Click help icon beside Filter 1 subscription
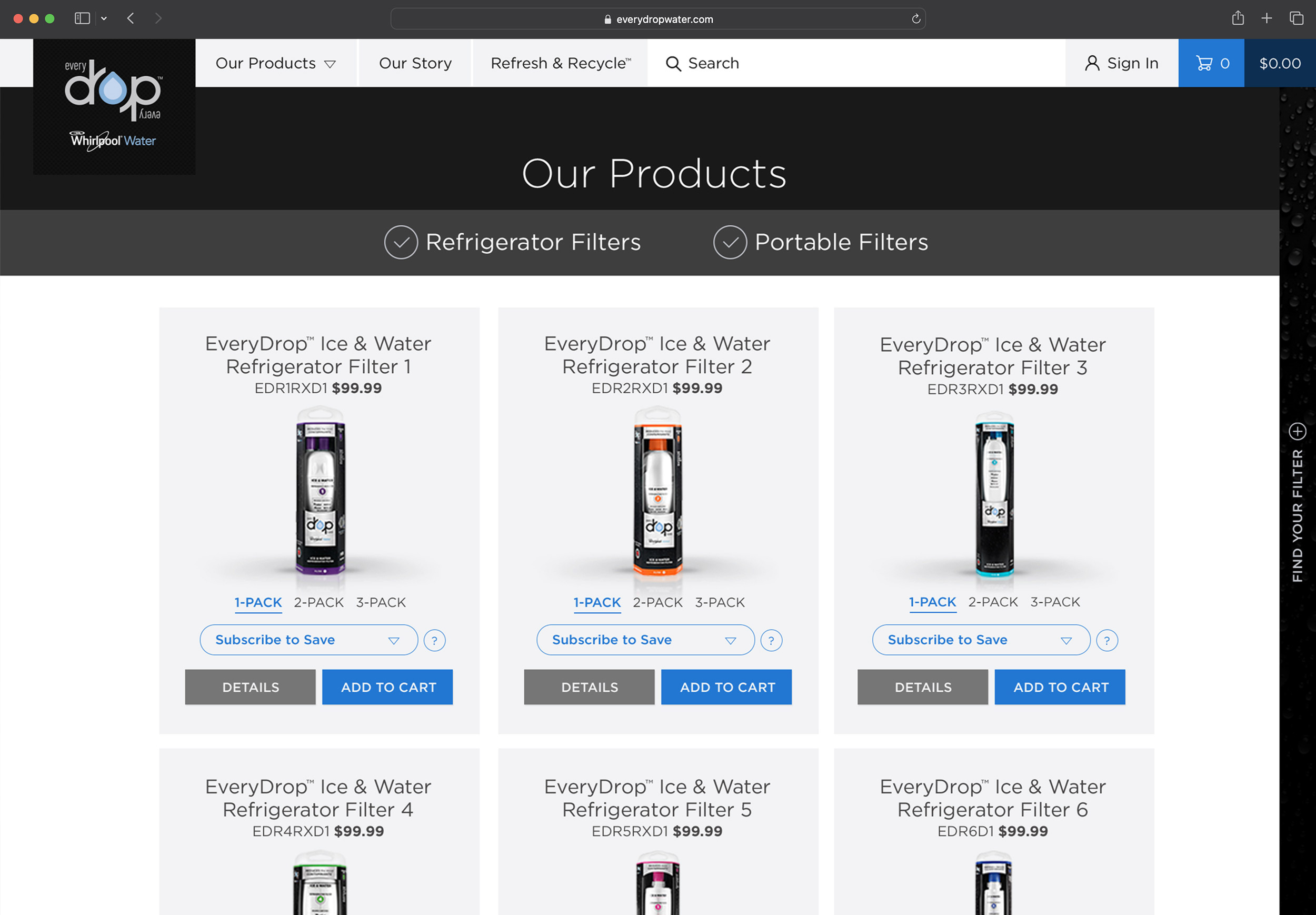The height and width of the screenshot is (915, 1316). coord(434,640)
